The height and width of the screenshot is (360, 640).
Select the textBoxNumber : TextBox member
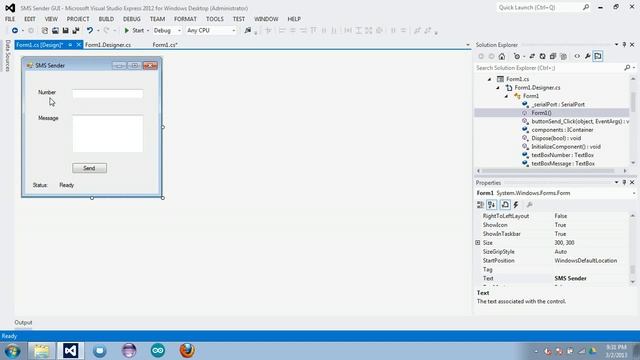(x=562, y=155)
